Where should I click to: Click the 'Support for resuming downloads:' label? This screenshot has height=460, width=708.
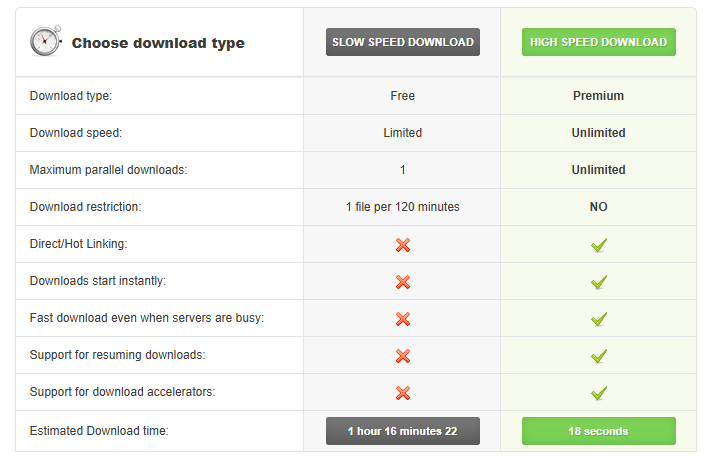coord(117,355)
